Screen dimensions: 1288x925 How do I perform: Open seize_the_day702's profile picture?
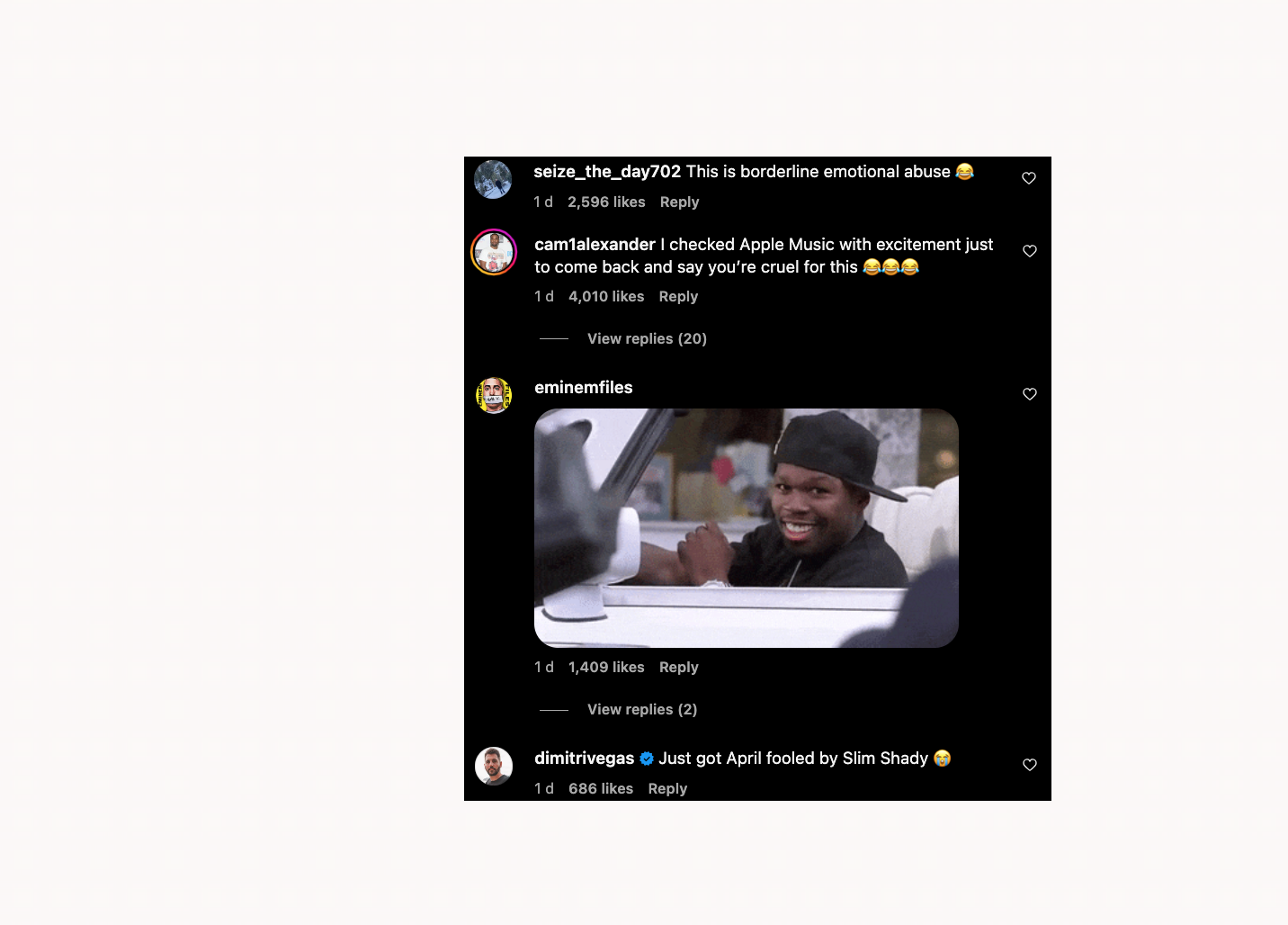point(493,179)
